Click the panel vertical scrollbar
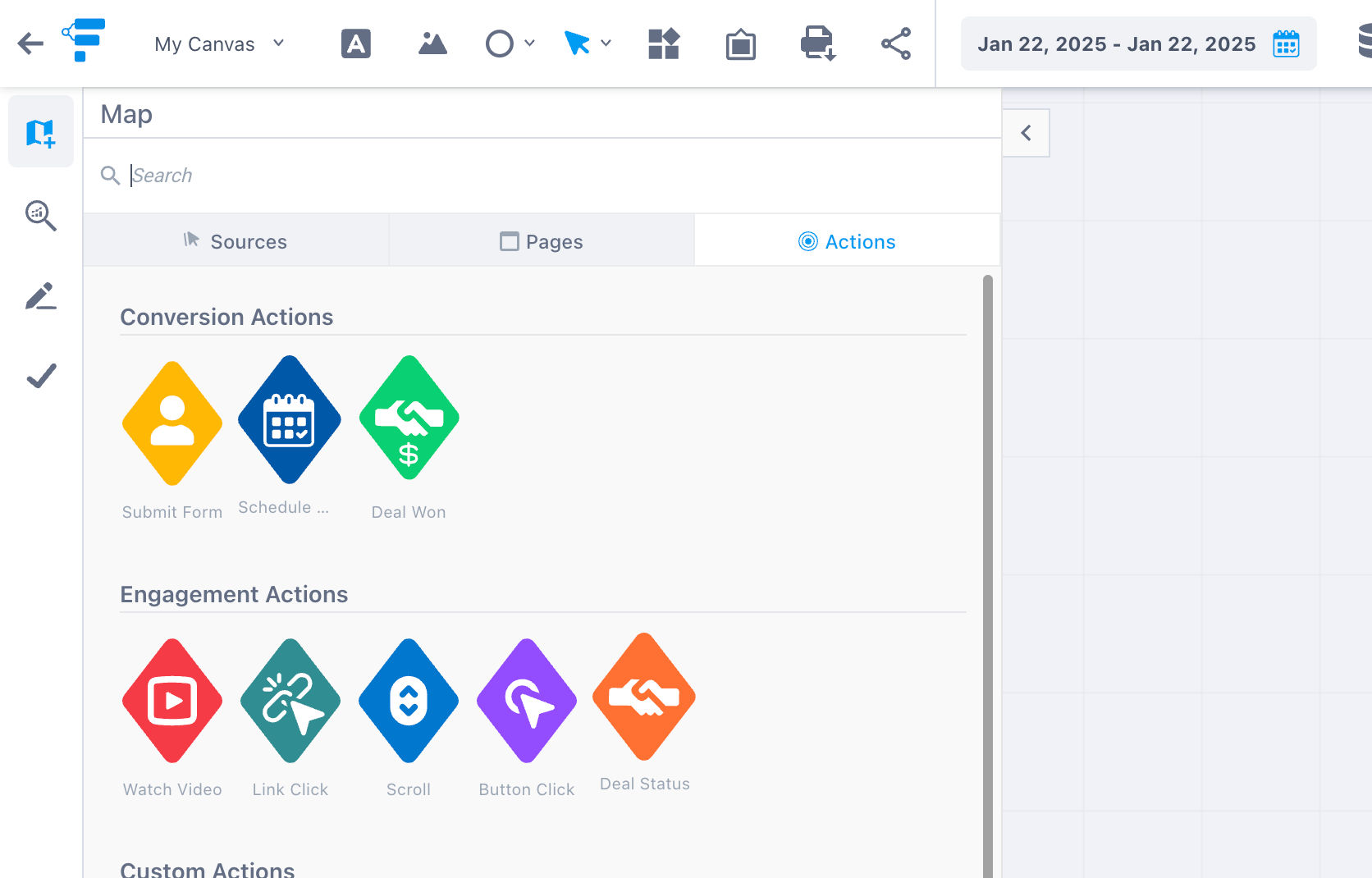The width and height of the screenshot is (1372, 878). pyautogui.click(x=988, y=574)
